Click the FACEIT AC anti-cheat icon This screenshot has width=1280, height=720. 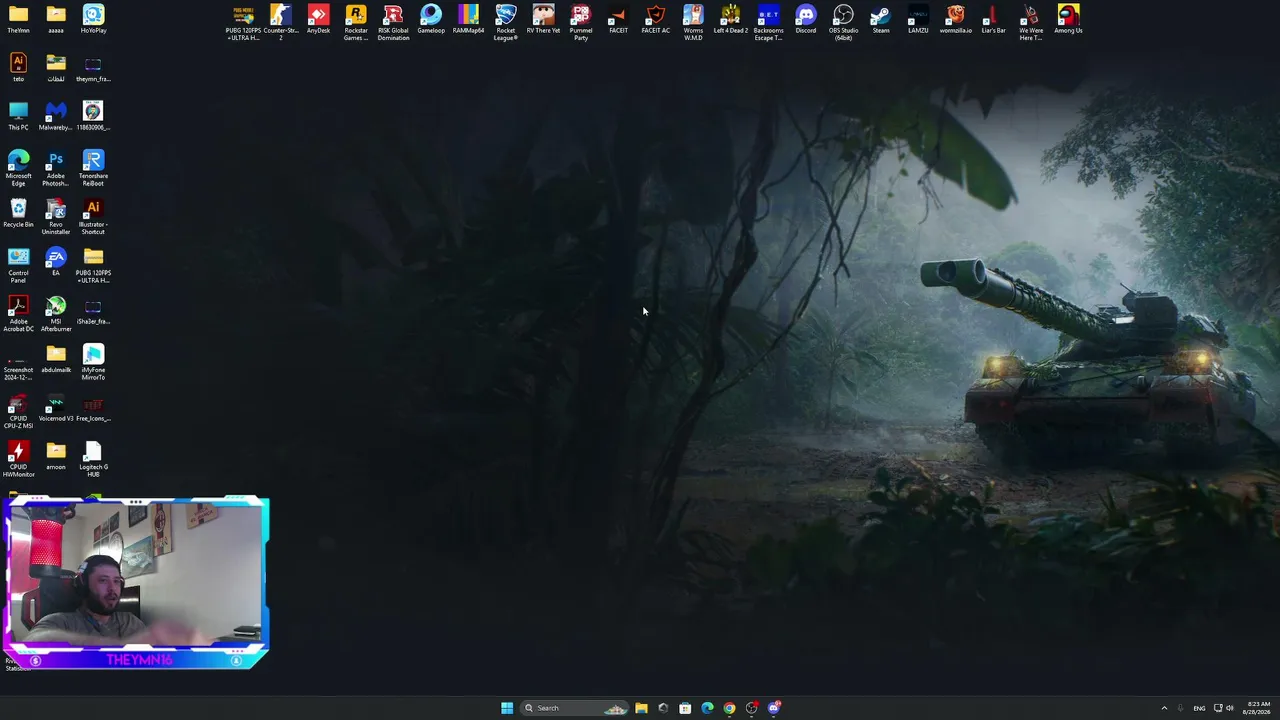656,19
